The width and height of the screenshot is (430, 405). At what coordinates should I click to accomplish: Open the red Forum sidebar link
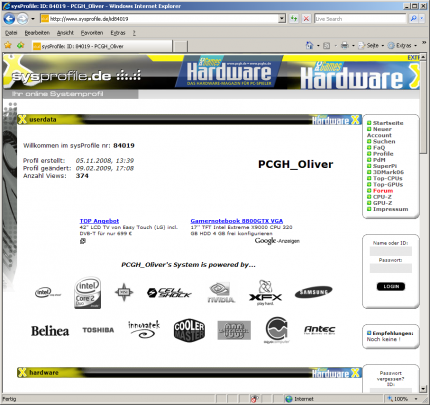pos(383,191)
